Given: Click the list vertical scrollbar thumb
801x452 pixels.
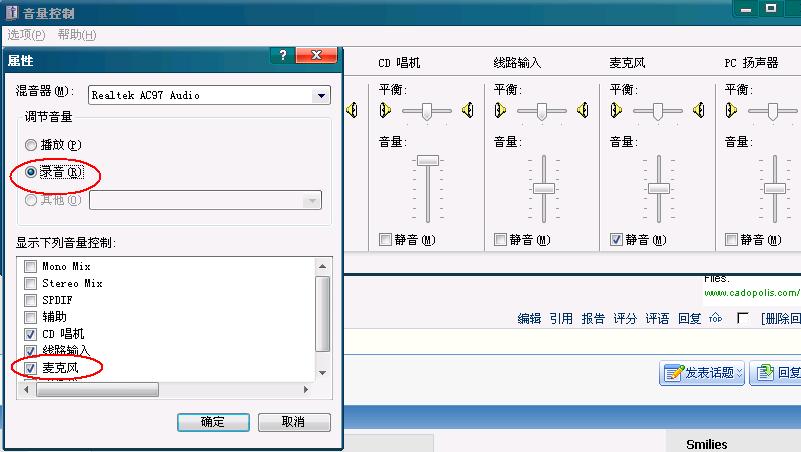Looking at the screenshot, I should (x=322, y=314).
